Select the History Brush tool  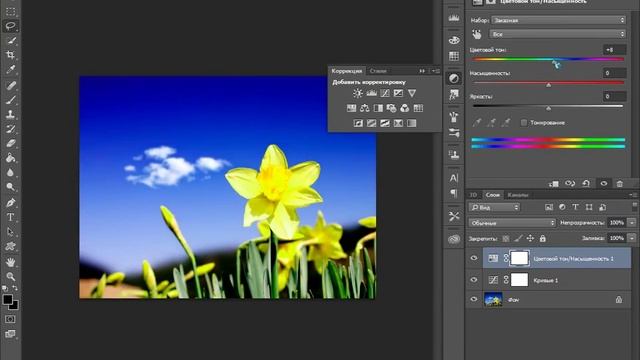(x=11, y=129)
